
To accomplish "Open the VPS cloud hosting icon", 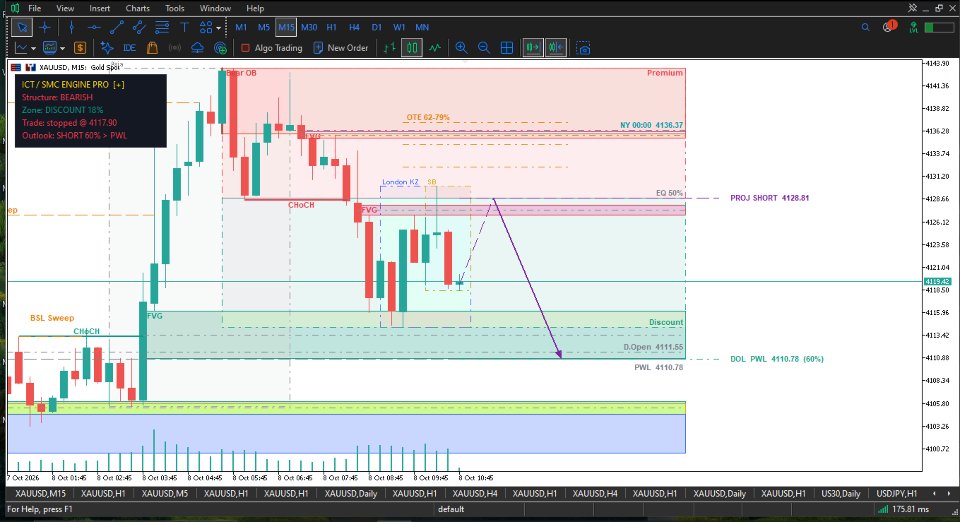I will coord(197,48).
